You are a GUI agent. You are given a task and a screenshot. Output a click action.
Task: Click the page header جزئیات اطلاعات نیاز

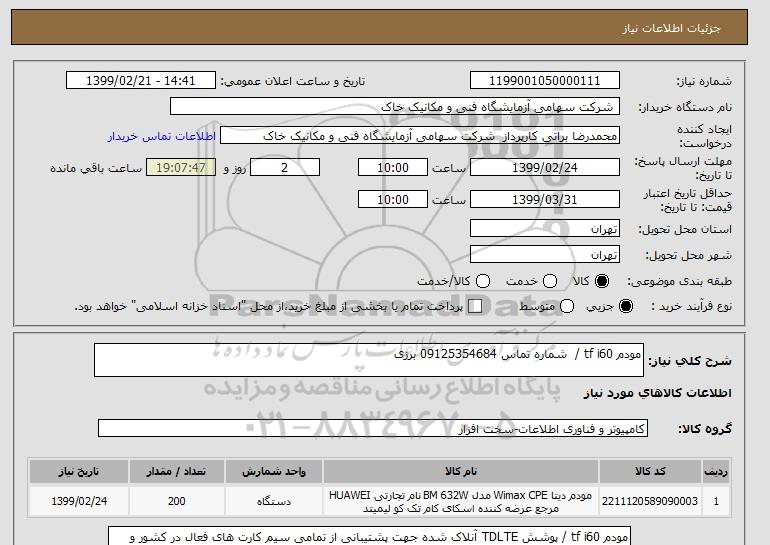671,28
